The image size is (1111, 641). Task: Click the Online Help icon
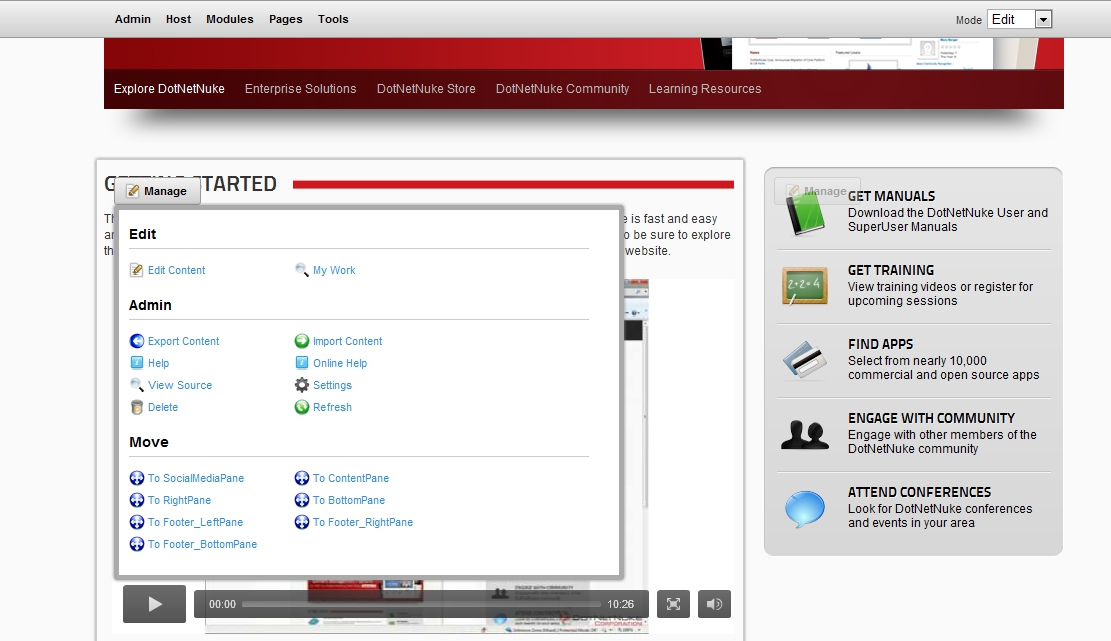coord(302,363)
